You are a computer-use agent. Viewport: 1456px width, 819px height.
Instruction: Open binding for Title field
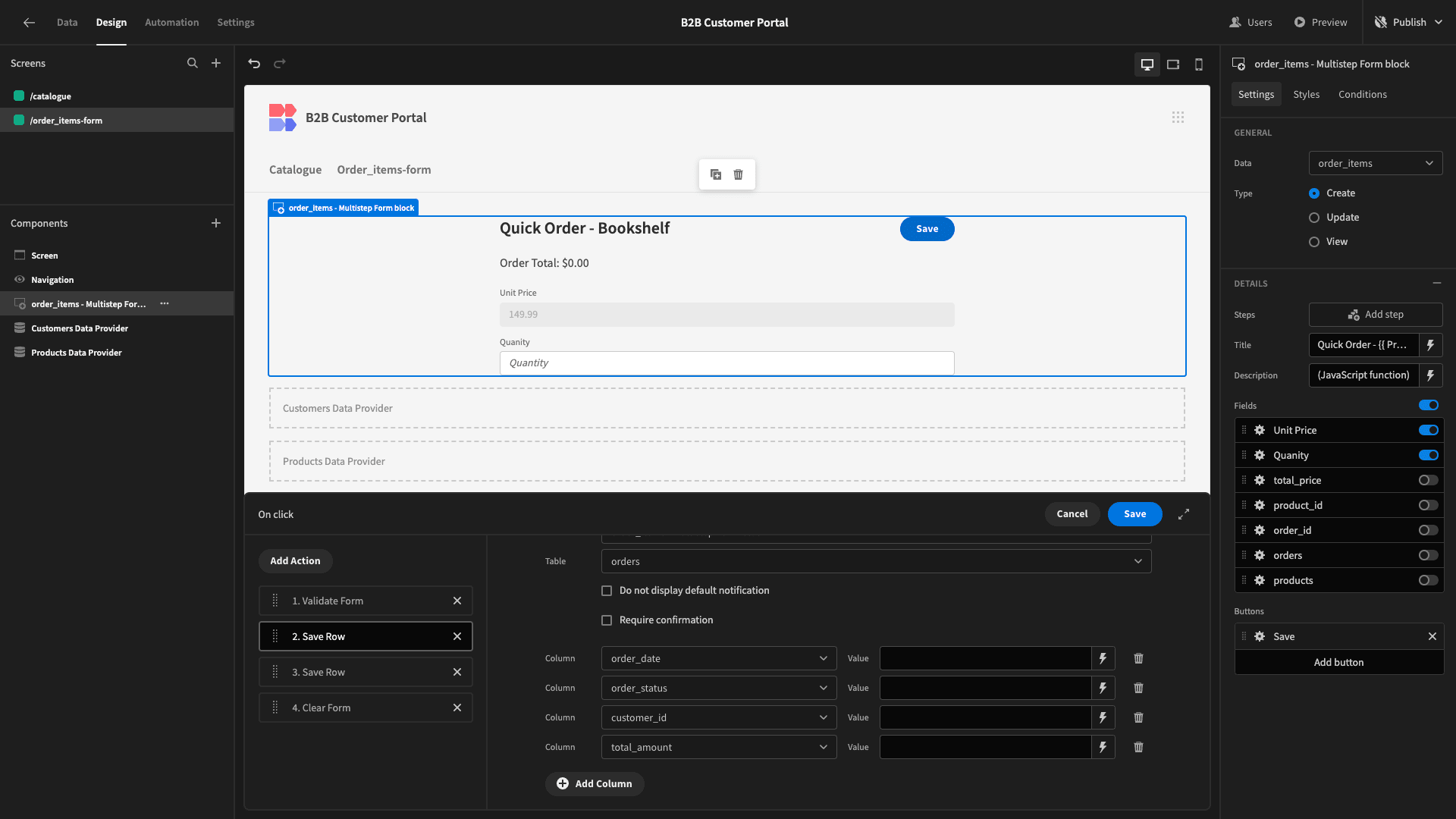pos(1430,345)
